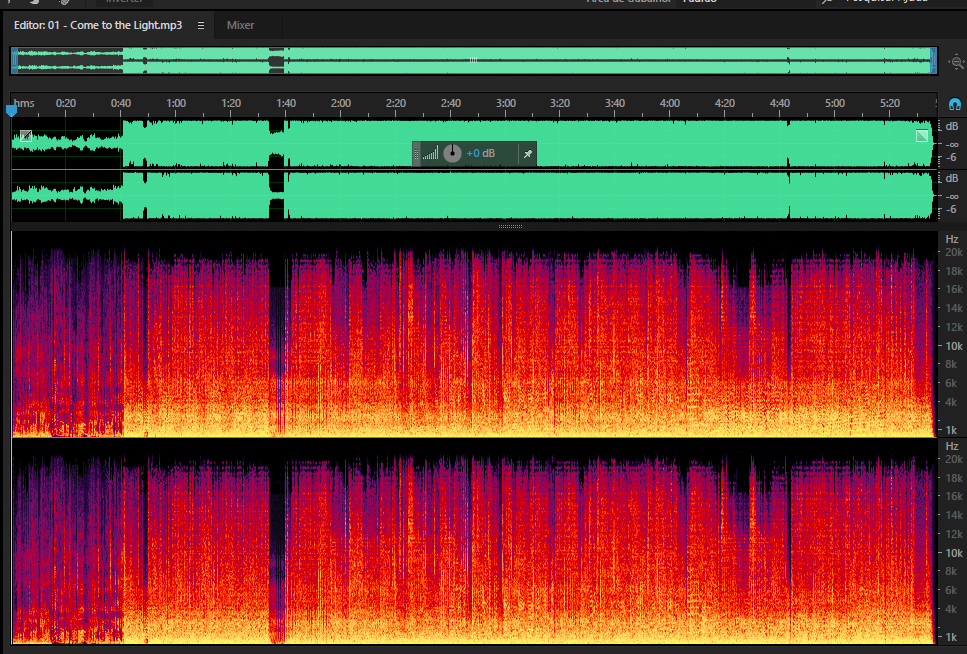Click the 2:00 mark on time ruler

340,103
